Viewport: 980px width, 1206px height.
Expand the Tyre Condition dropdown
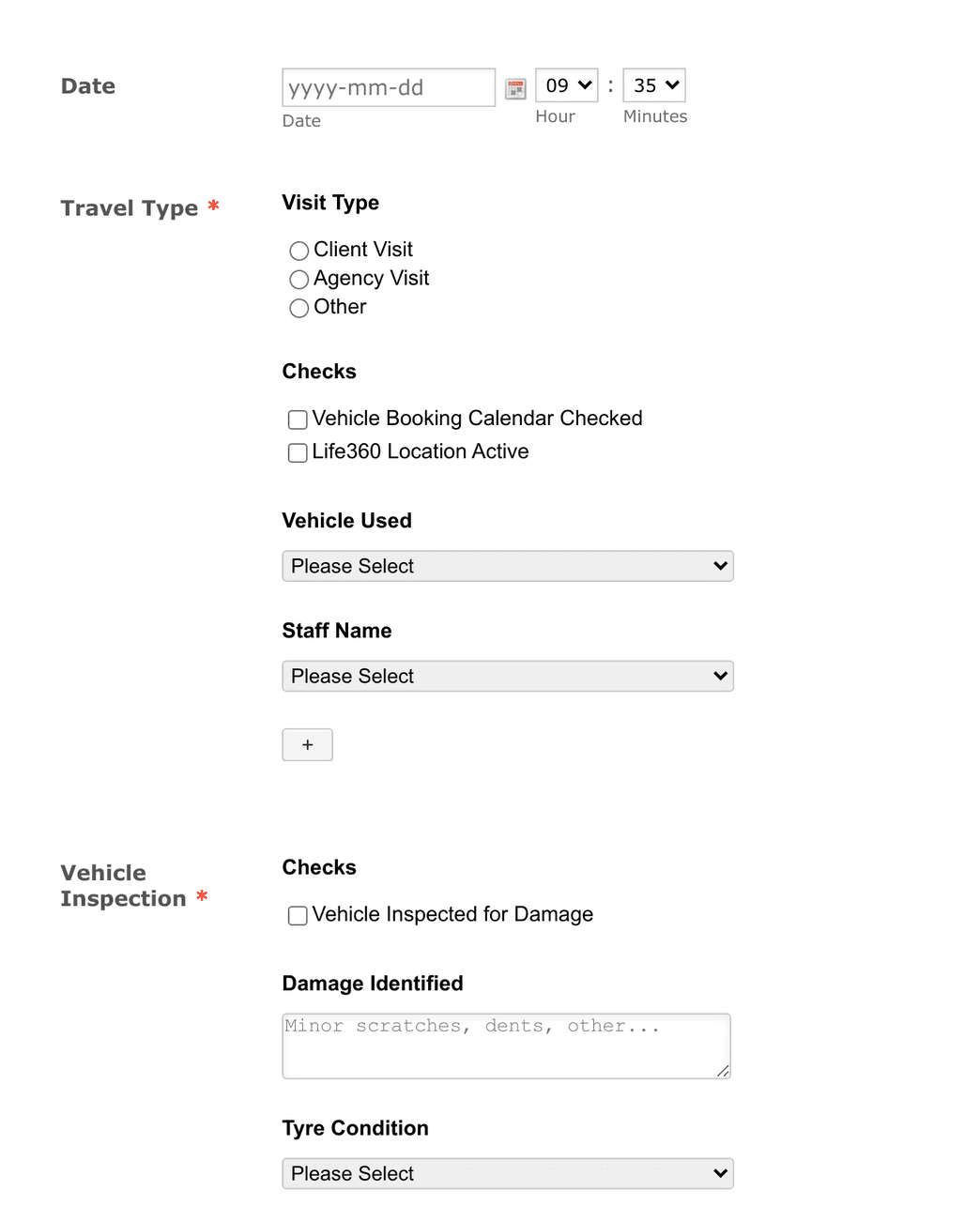point(507,1173)
